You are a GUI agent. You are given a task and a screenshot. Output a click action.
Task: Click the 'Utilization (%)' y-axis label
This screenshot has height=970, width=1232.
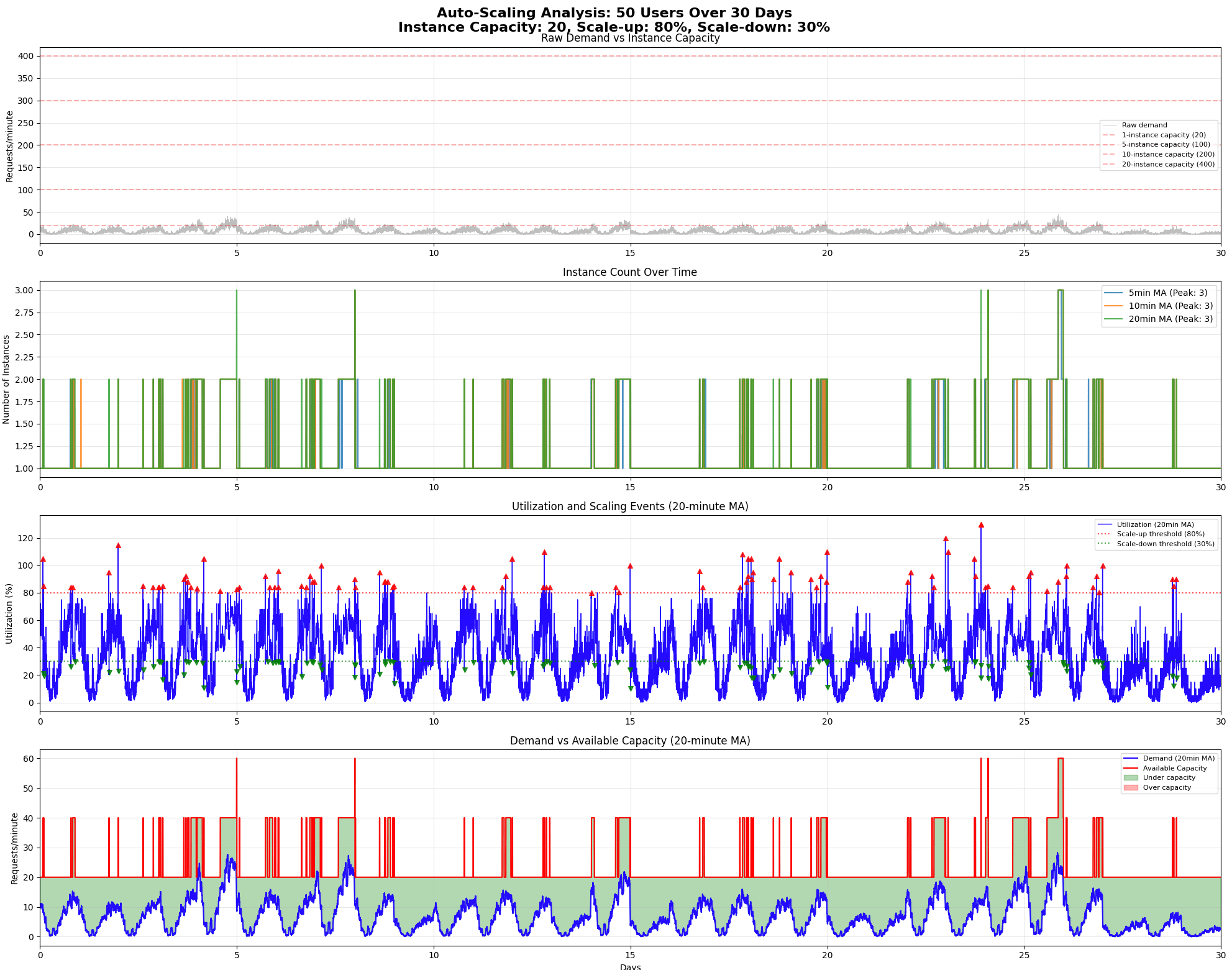(x=9, y=613)
